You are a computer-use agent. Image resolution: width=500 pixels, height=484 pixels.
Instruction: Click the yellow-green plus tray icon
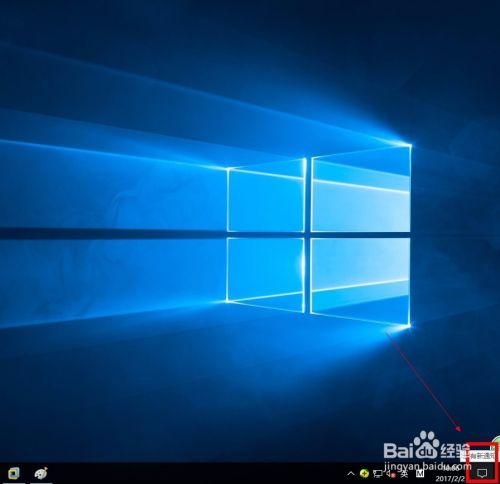364,473
